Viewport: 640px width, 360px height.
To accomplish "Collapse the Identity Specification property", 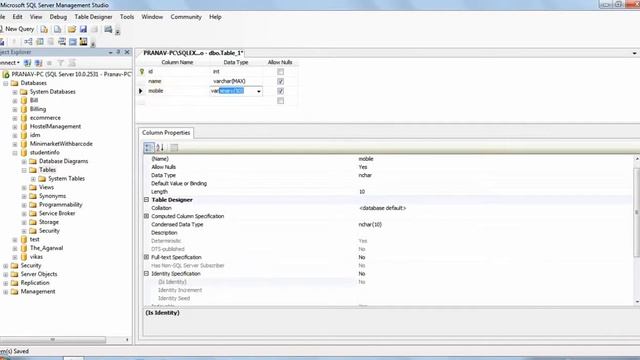I will point(146,274).
